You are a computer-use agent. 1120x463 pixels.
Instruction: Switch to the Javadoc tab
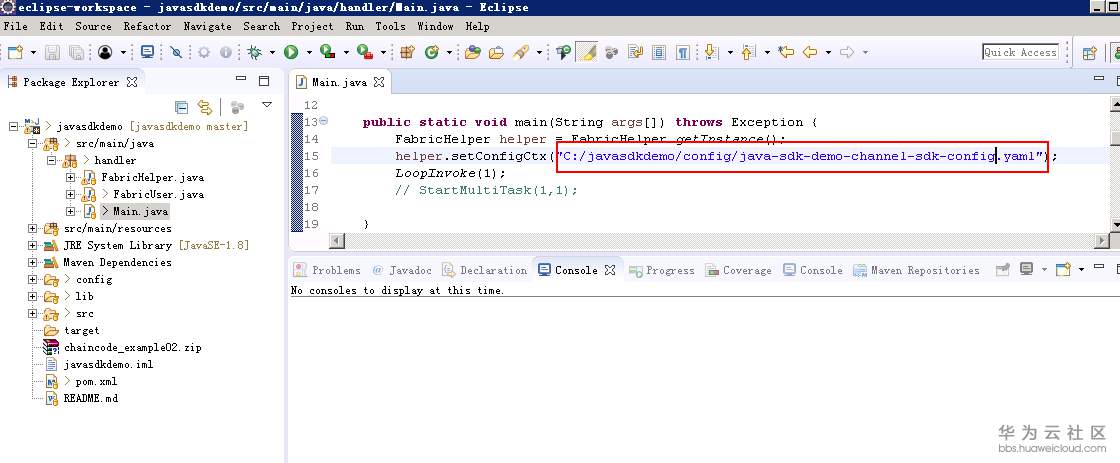402,270
